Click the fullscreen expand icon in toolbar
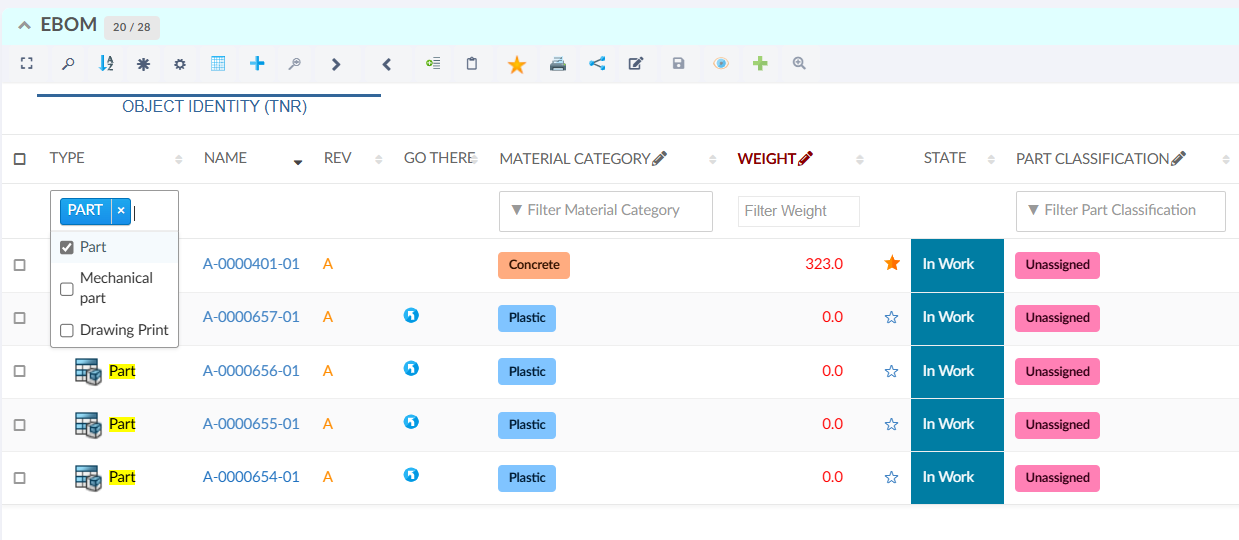The height and width of the screenshot is (540, 1239). point(27,64)
